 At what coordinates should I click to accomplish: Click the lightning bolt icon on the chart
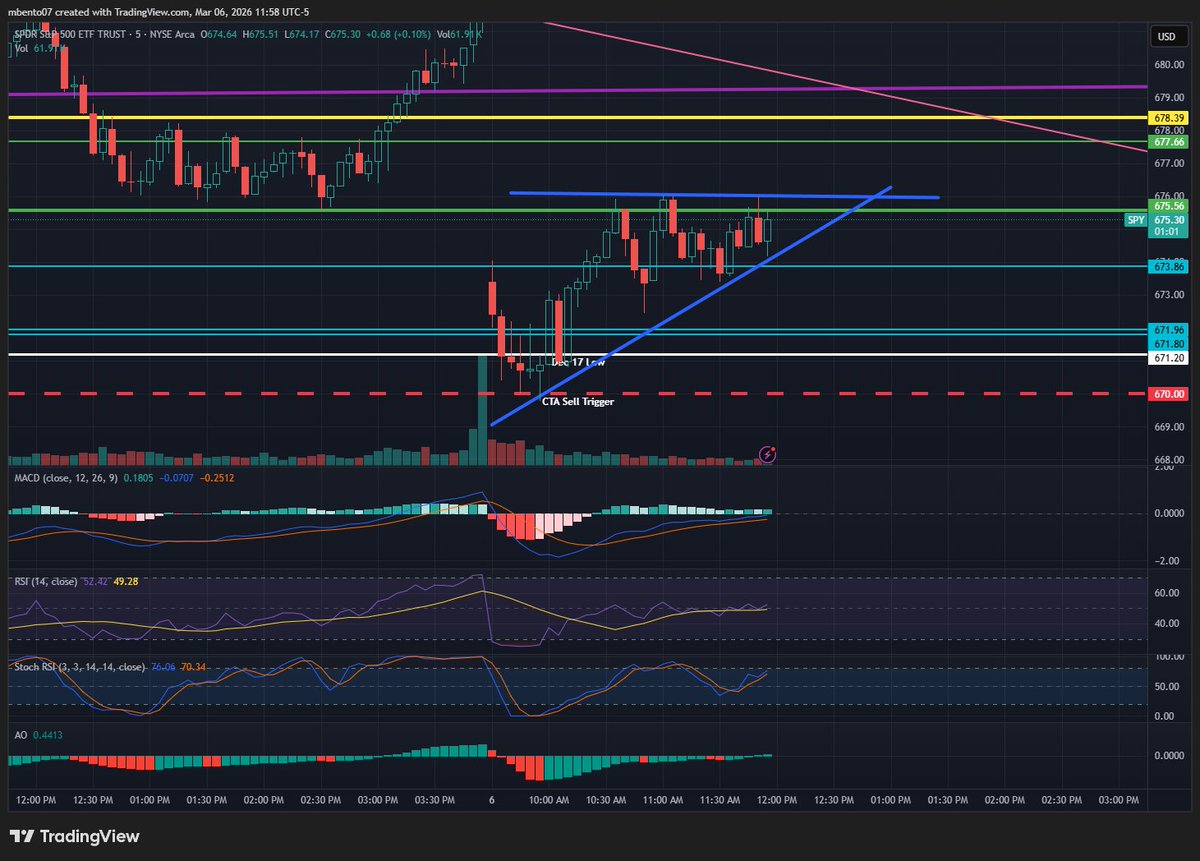[767, 454]
